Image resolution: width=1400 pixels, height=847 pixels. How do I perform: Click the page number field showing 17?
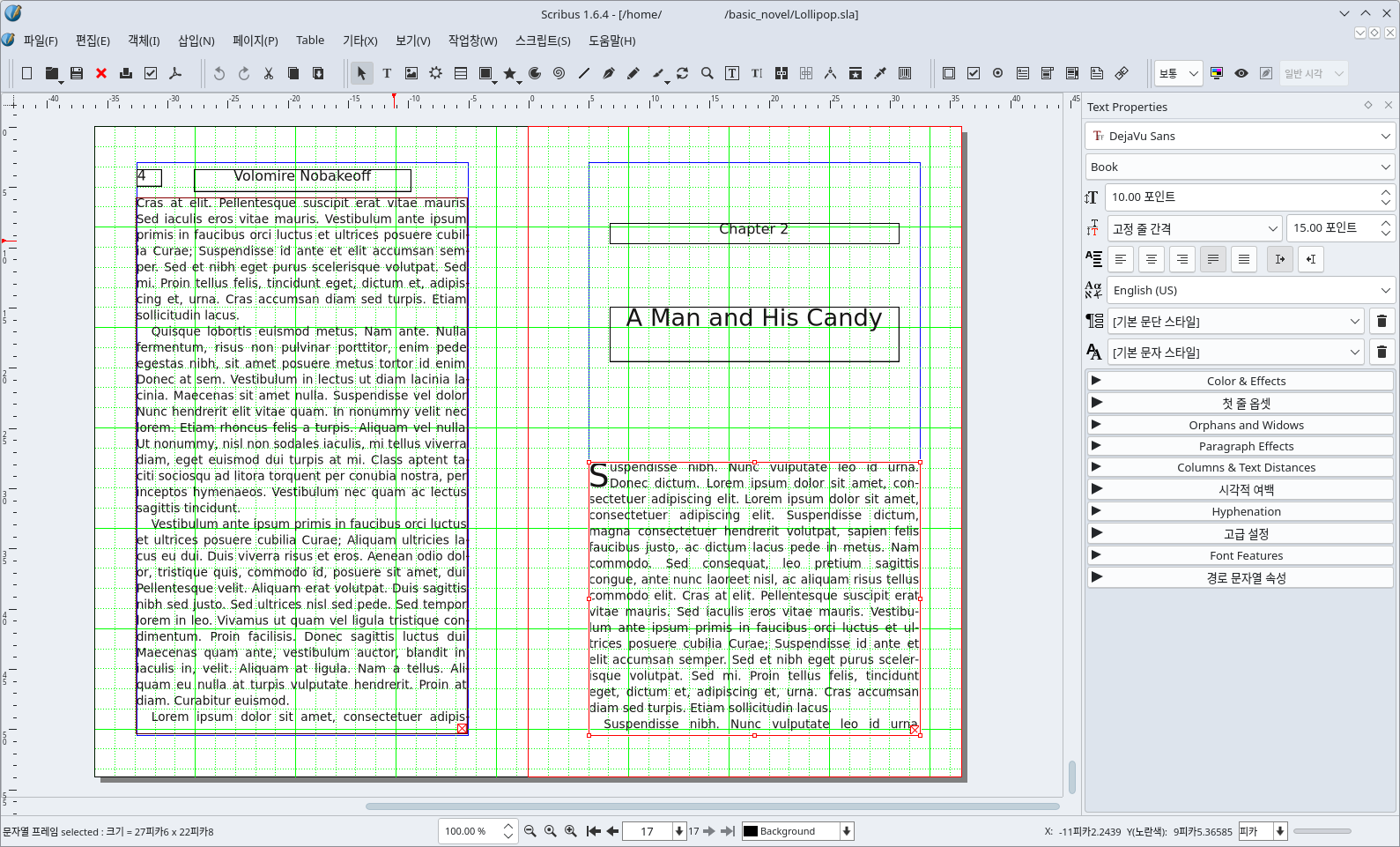[x=647, y=831]
